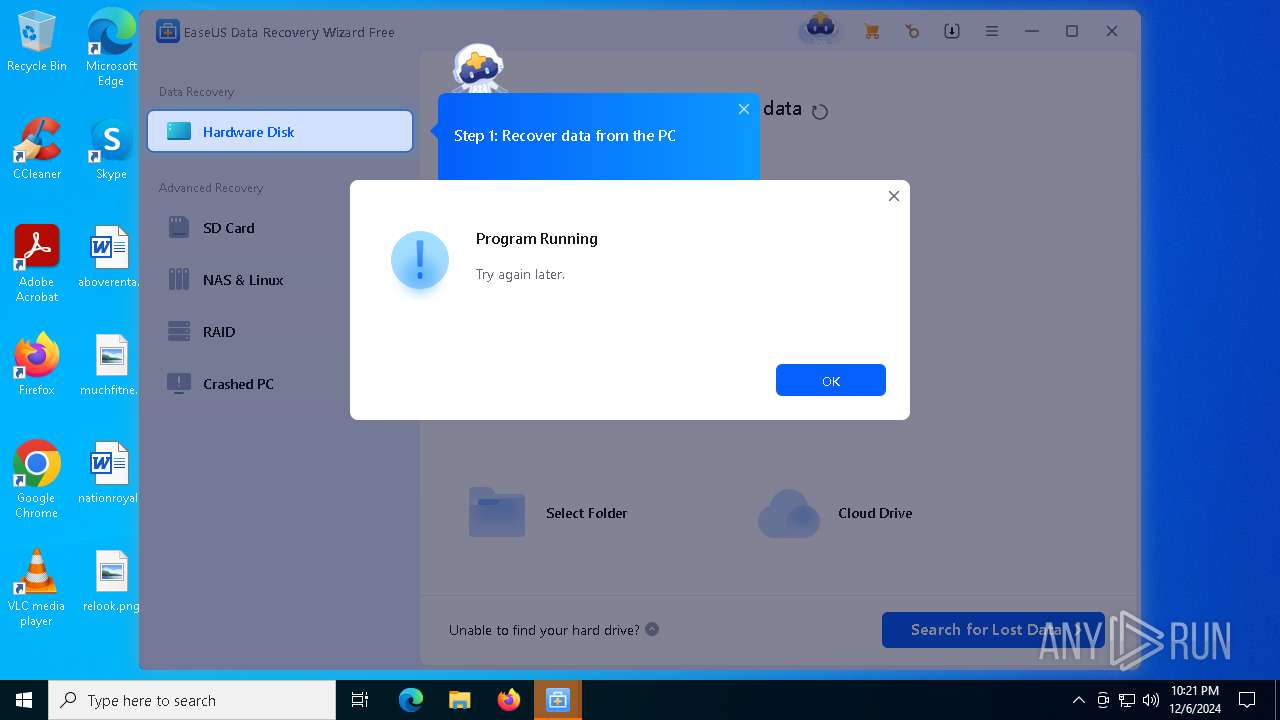Screen dimensions: 1280x720
Task: Launch Microsoft Edge desktop shortcut
Action: point(111,47)
